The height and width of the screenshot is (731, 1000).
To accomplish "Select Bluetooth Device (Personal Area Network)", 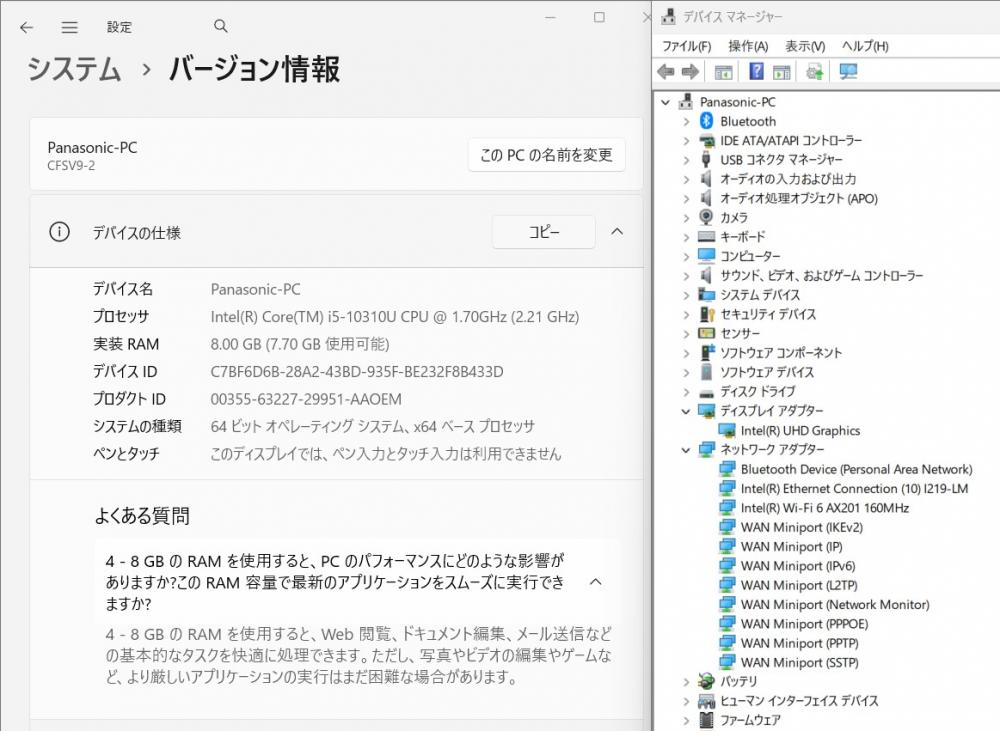I will point(857,469).
